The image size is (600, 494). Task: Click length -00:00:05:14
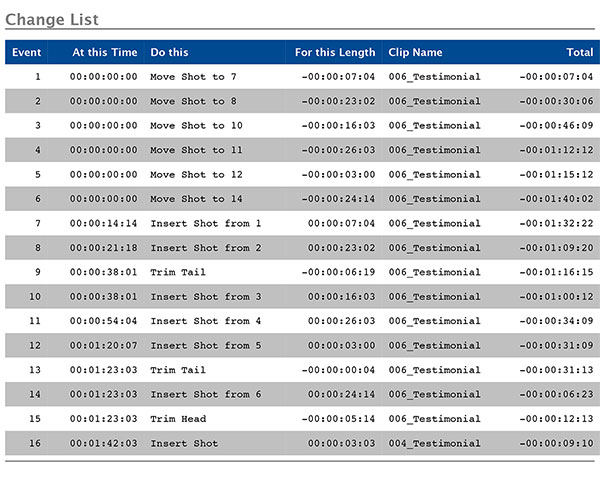(x=338, y=419)
